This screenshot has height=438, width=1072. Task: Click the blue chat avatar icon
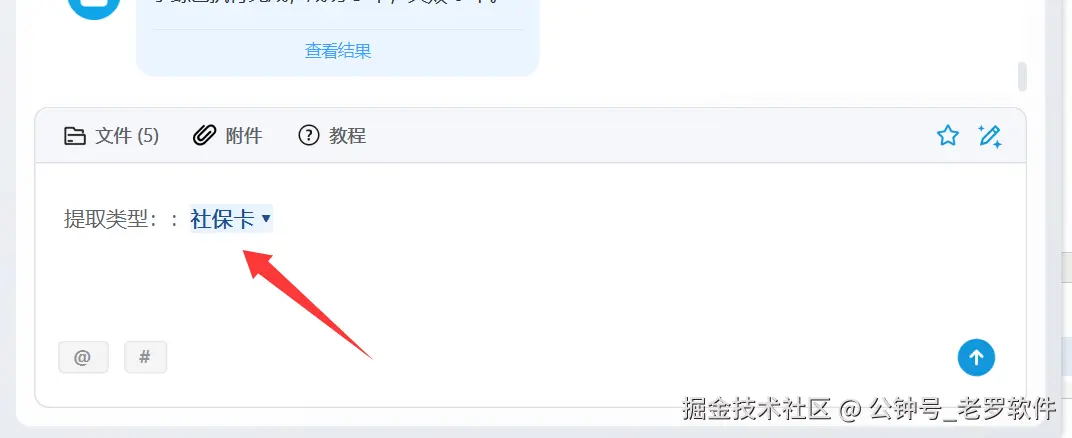(x=94, y=7)
